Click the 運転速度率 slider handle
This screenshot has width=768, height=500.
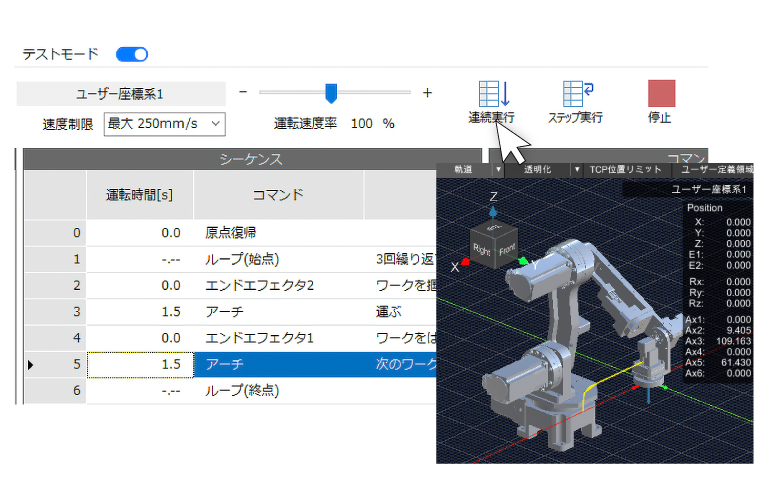[331, 93]
